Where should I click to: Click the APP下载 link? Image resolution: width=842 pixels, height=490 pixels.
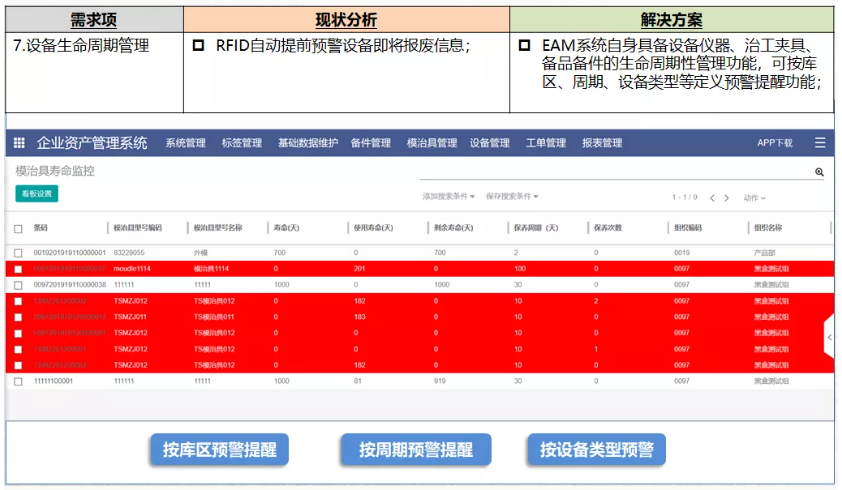pos(775,143)
